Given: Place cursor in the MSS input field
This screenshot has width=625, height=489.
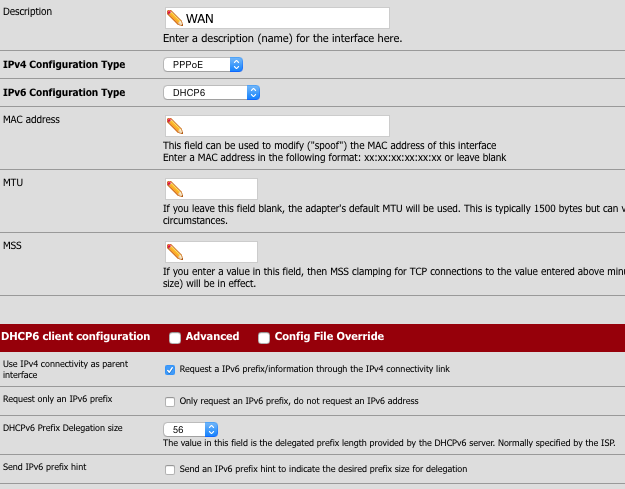Looking at the screenshot, I should pos(220,252).
